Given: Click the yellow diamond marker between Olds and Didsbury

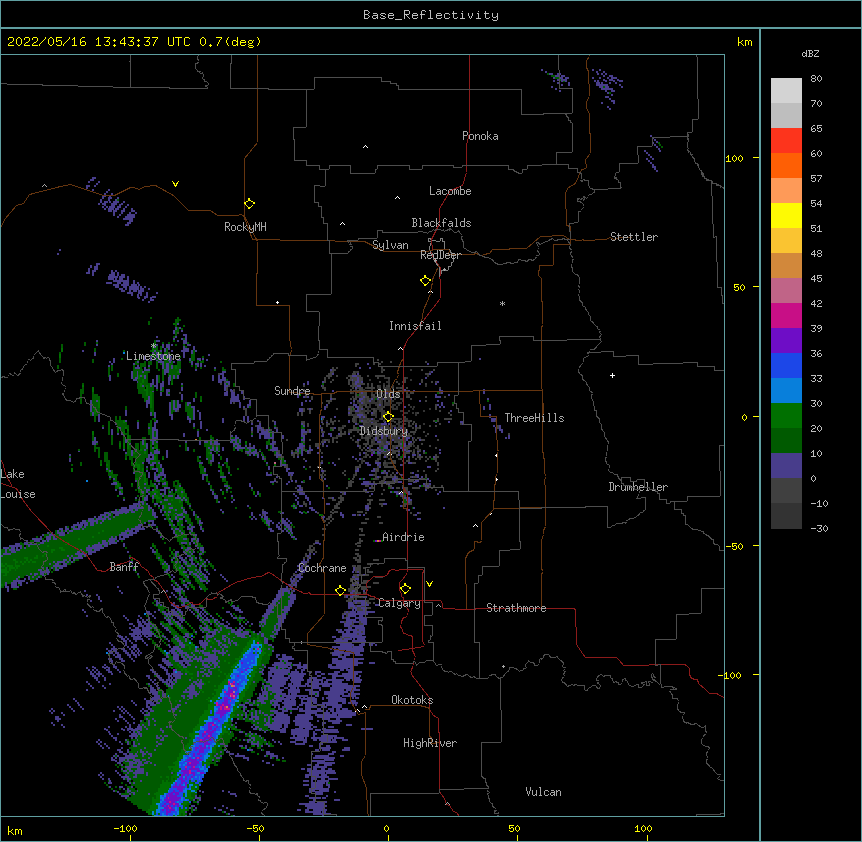Looking at the screenshot, I should coord(388,416).
